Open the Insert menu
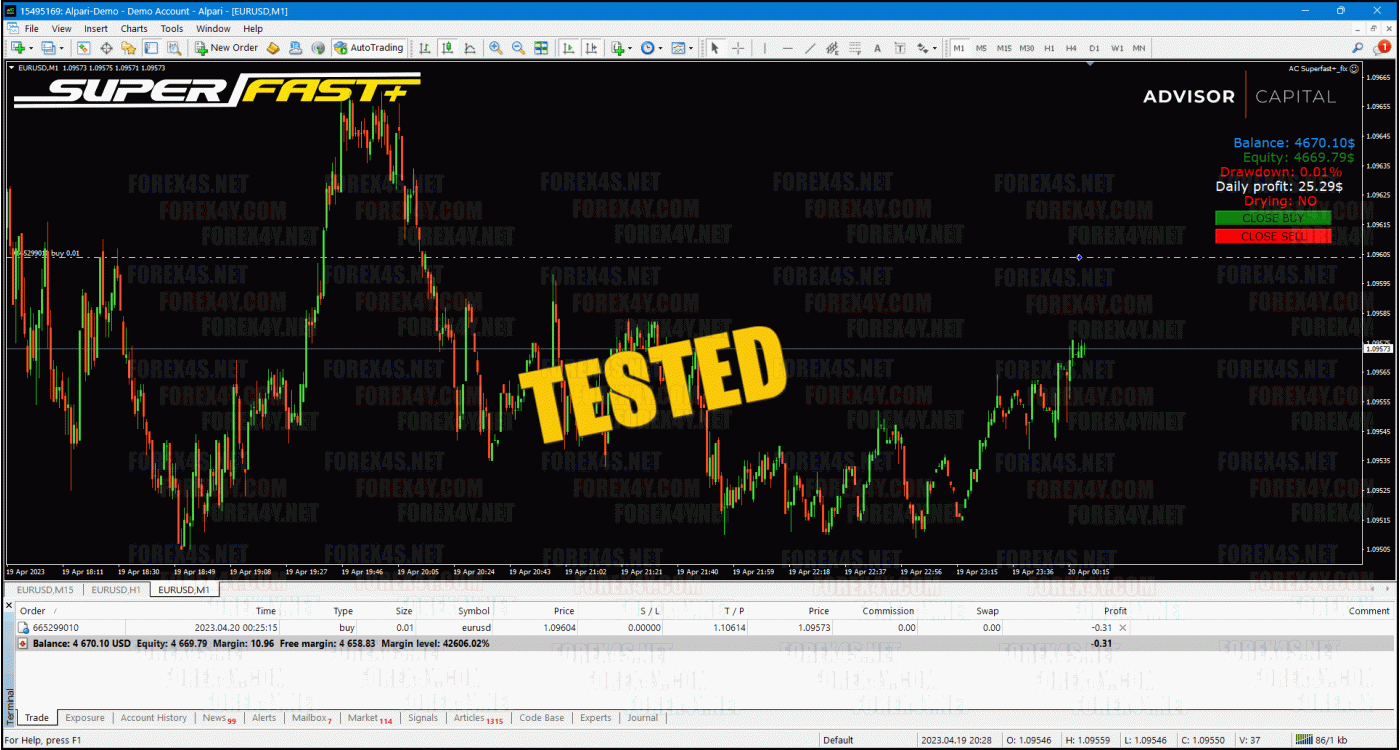The image size is (1400, 750). point(96,29)
